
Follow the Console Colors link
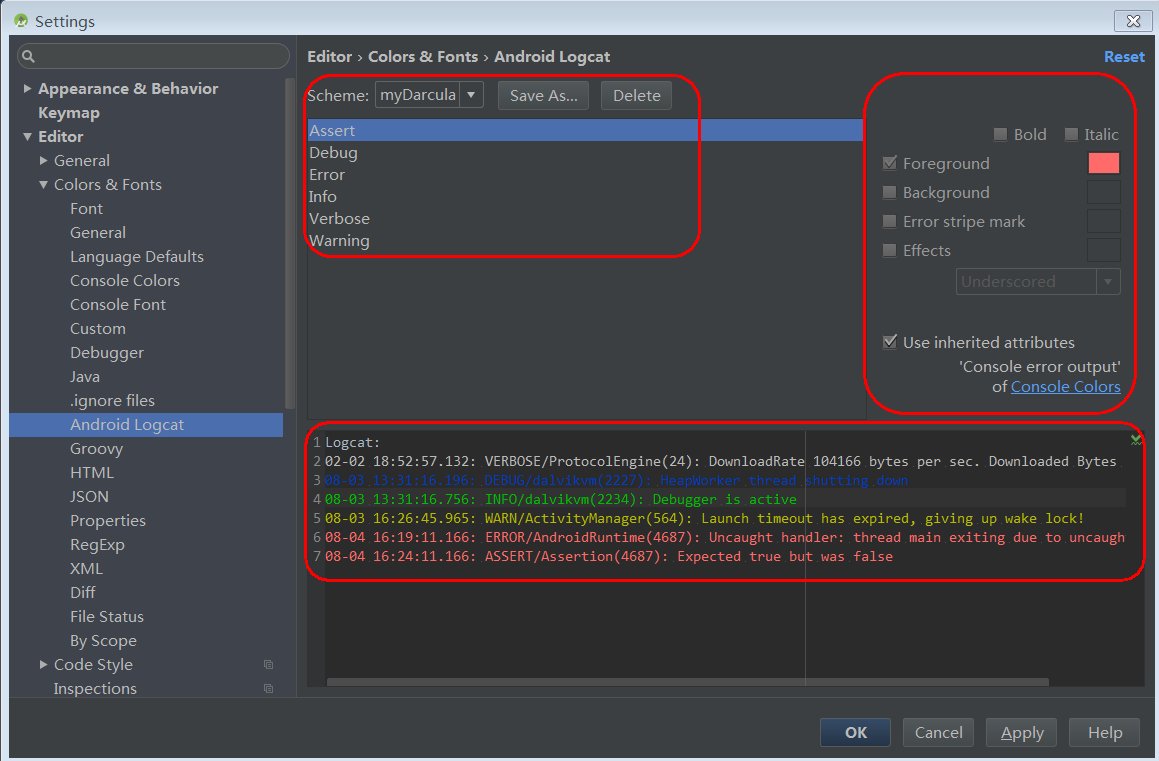(1065, 386)
